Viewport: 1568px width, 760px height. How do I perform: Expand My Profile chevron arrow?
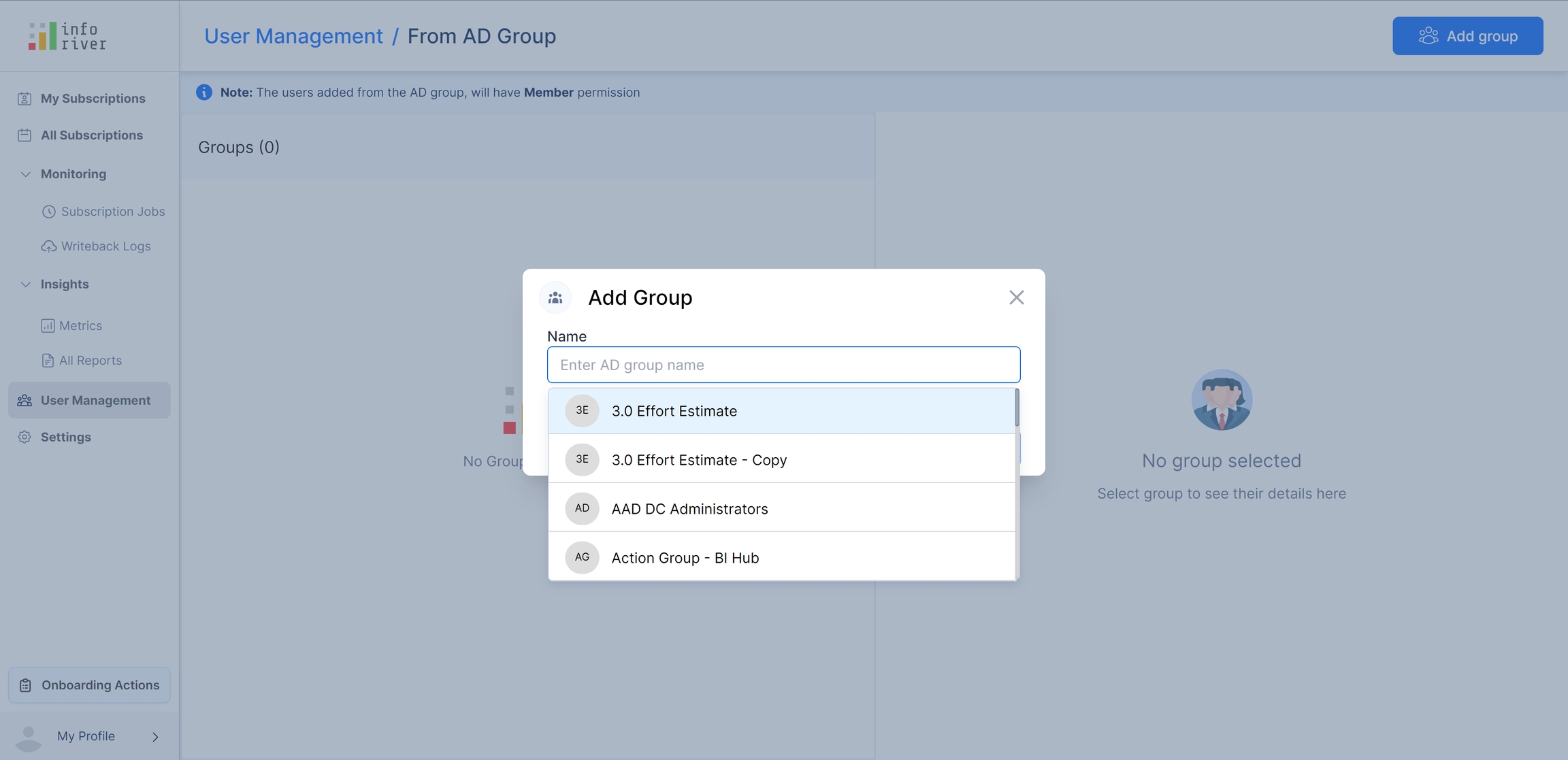click(155, 737)
